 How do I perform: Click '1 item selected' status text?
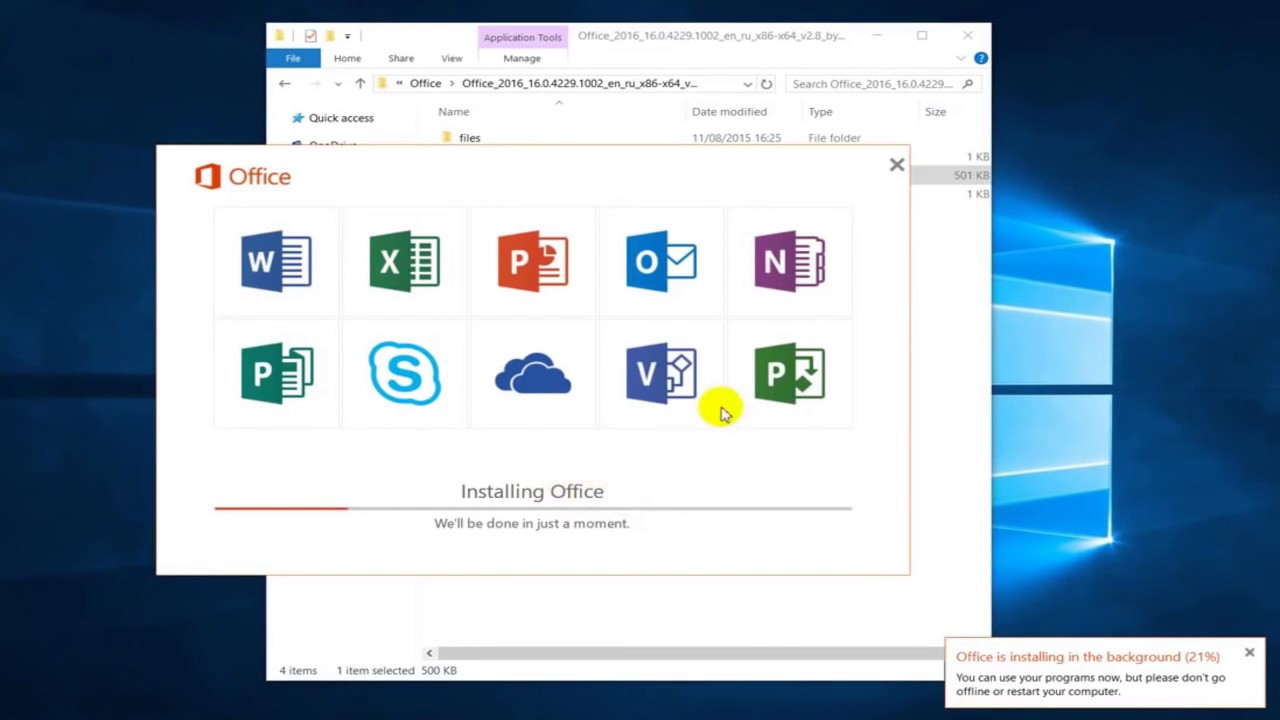point(375,670)
